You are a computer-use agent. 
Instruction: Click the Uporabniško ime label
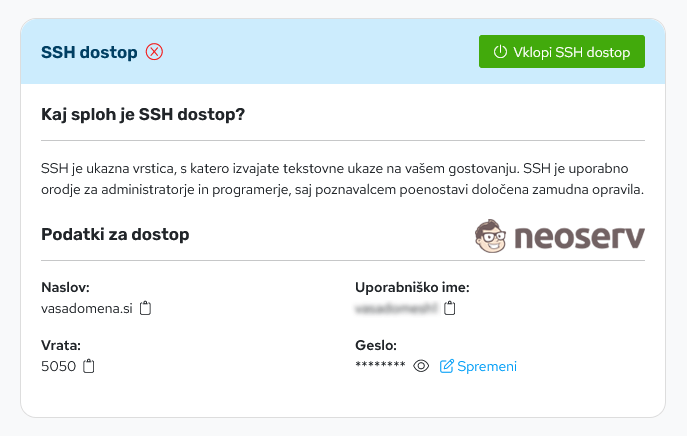pos(412,287)
